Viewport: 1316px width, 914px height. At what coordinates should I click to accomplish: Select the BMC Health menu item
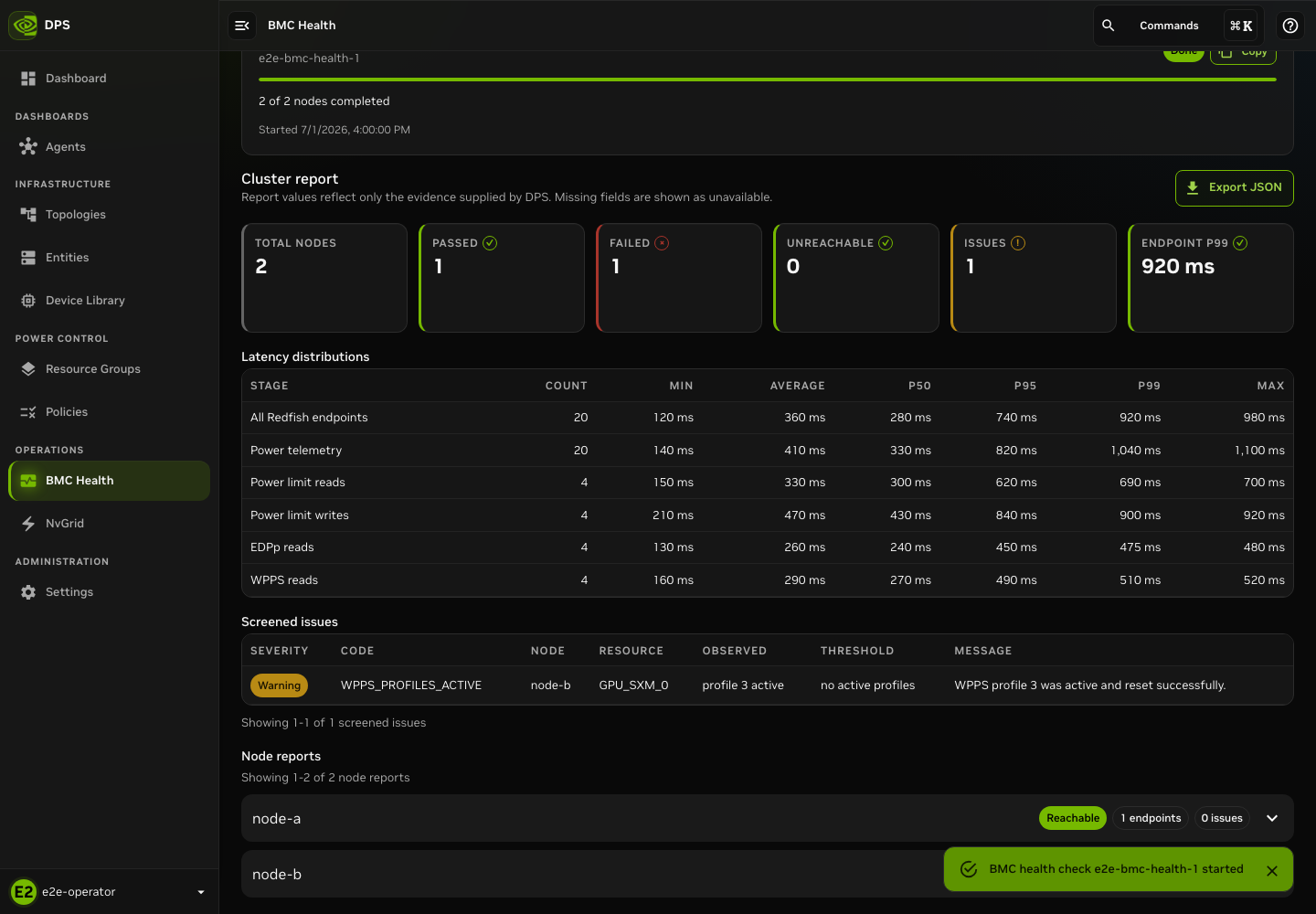[109, 481]
